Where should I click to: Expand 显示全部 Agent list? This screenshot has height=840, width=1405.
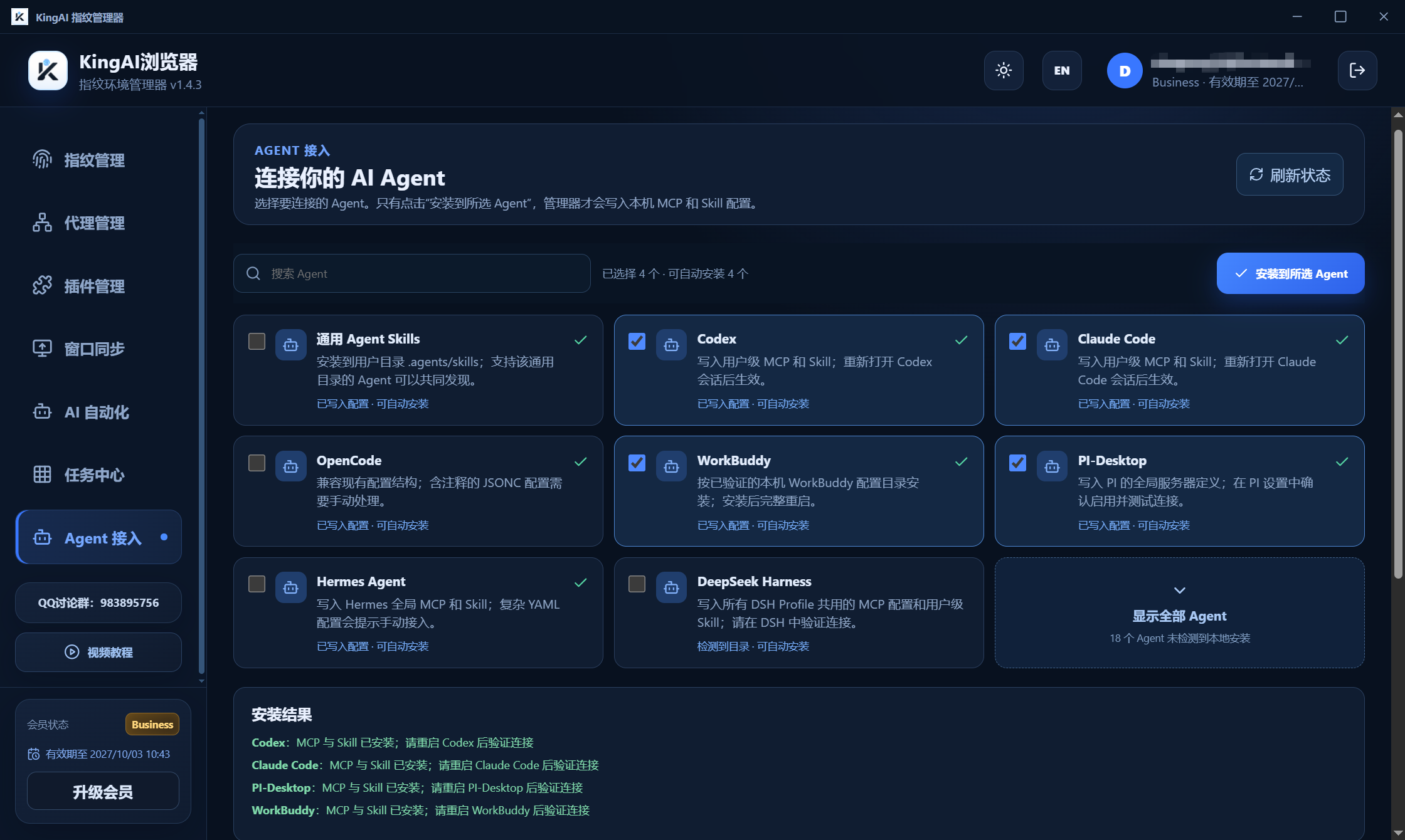[x=1179, y=612]
